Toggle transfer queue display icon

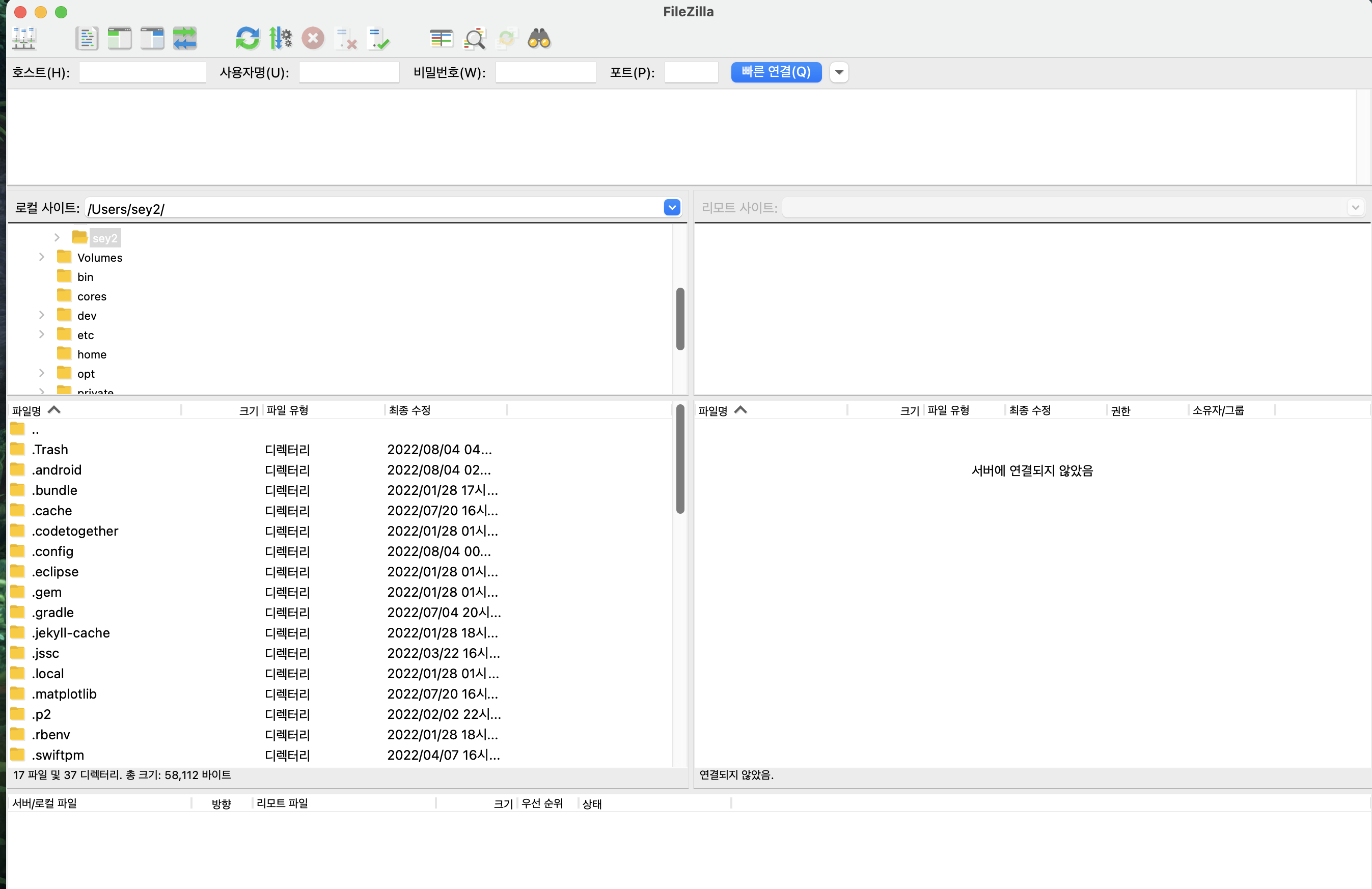(184, 39)
